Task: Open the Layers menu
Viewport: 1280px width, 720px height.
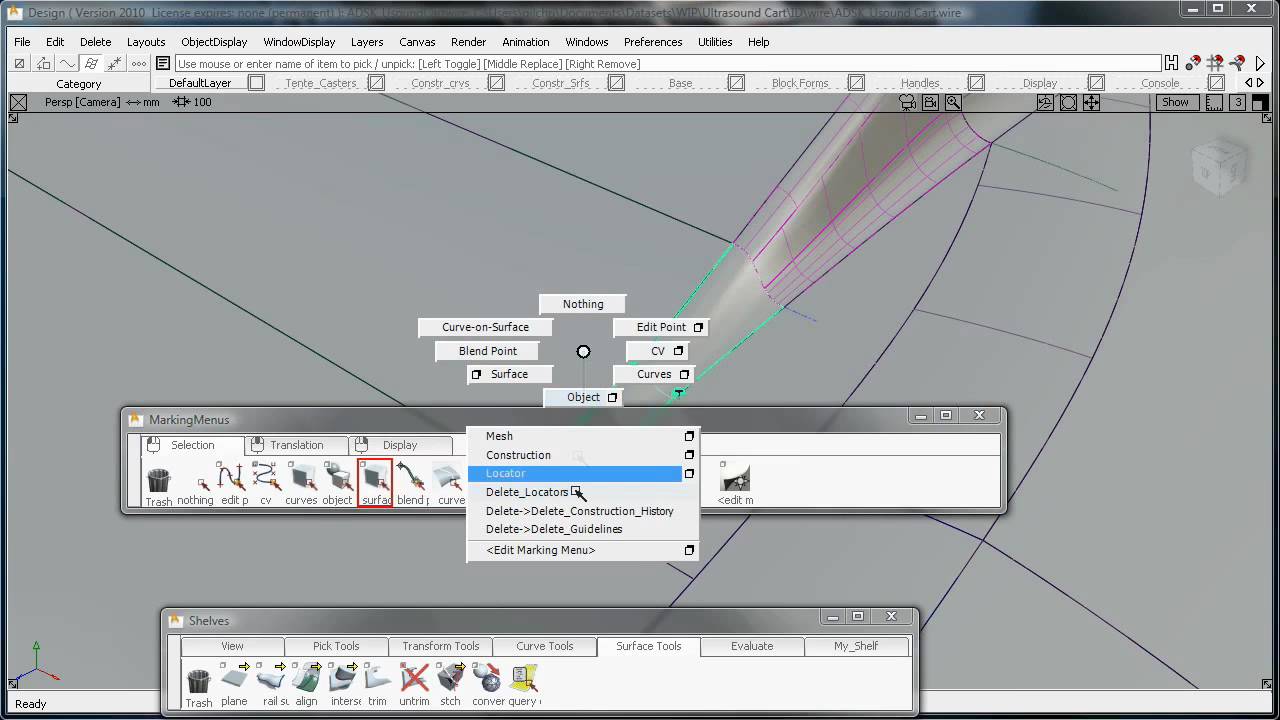Action: tap(367, 42)
